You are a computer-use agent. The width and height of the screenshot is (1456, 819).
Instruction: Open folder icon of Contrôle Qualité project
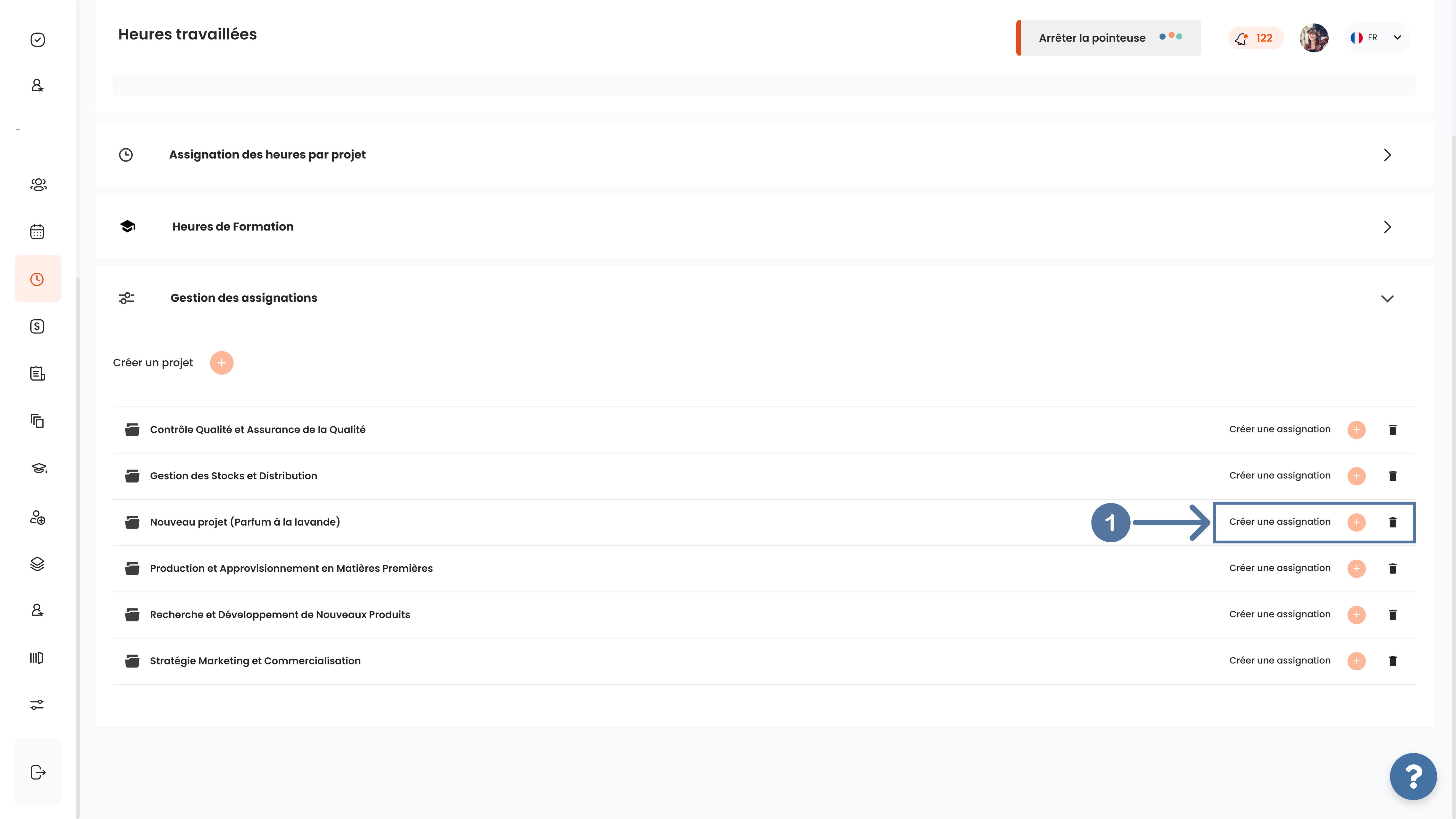(x=132, y=430)
